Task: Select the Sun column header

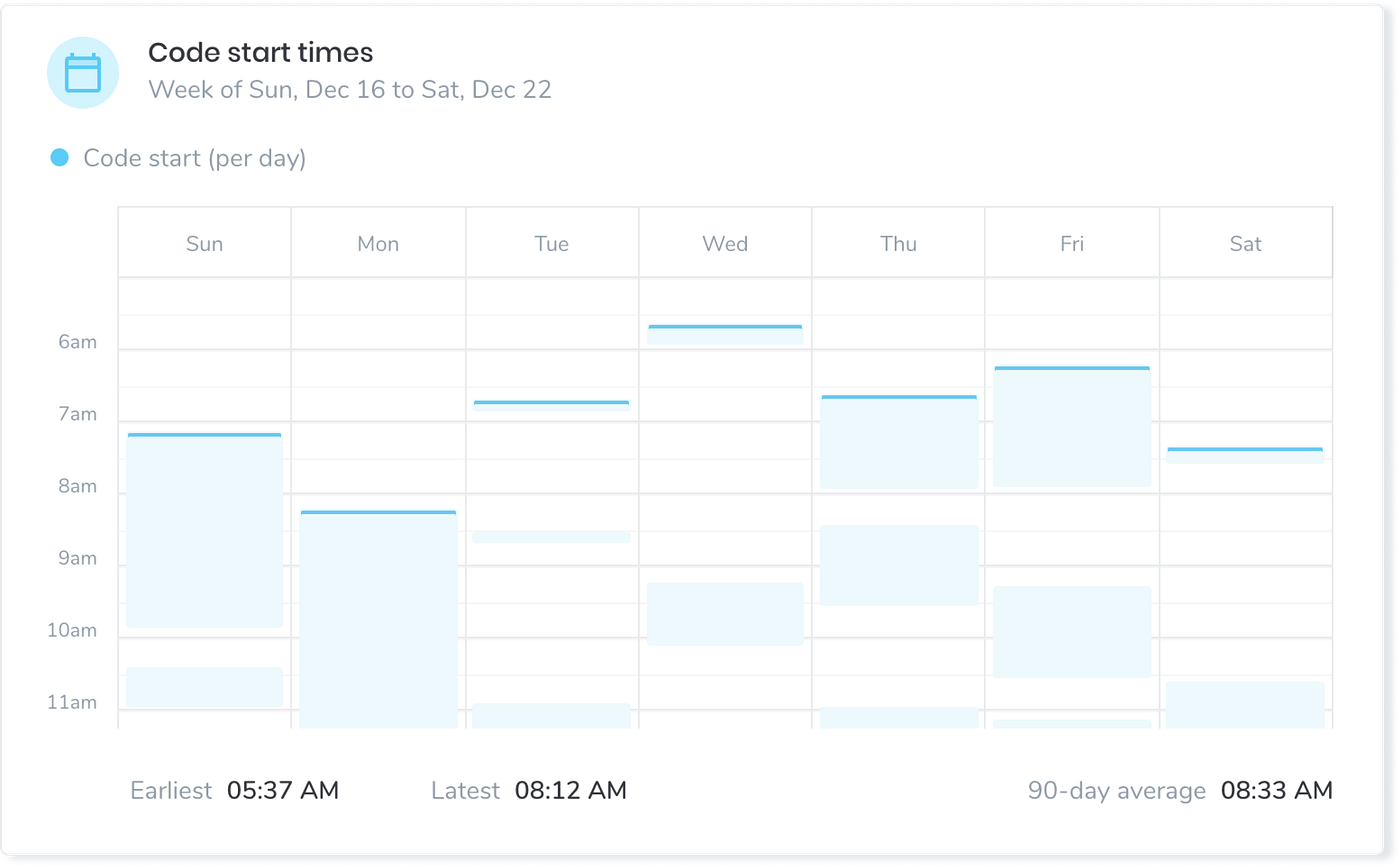Action: [x=205, y=243]
